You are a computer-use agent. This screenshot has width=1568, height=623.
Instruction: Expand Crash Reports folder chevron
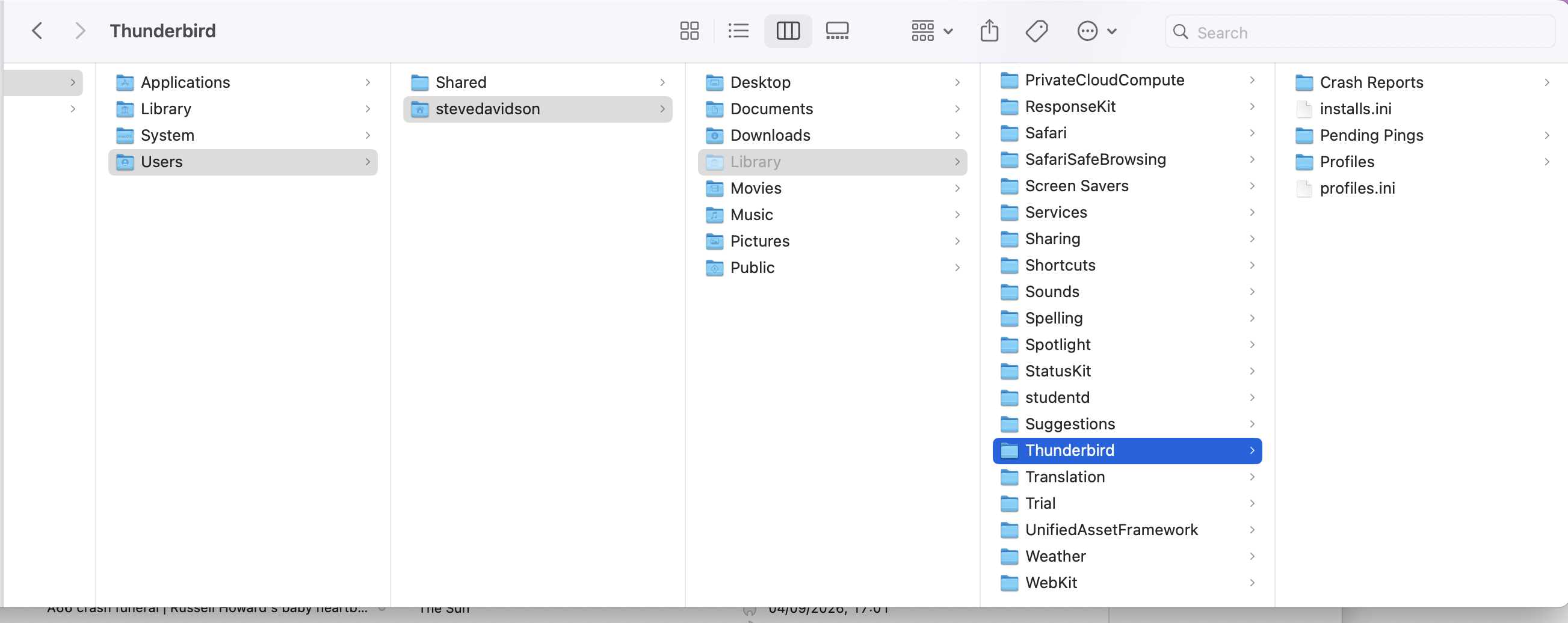[x=1546, y=82]
